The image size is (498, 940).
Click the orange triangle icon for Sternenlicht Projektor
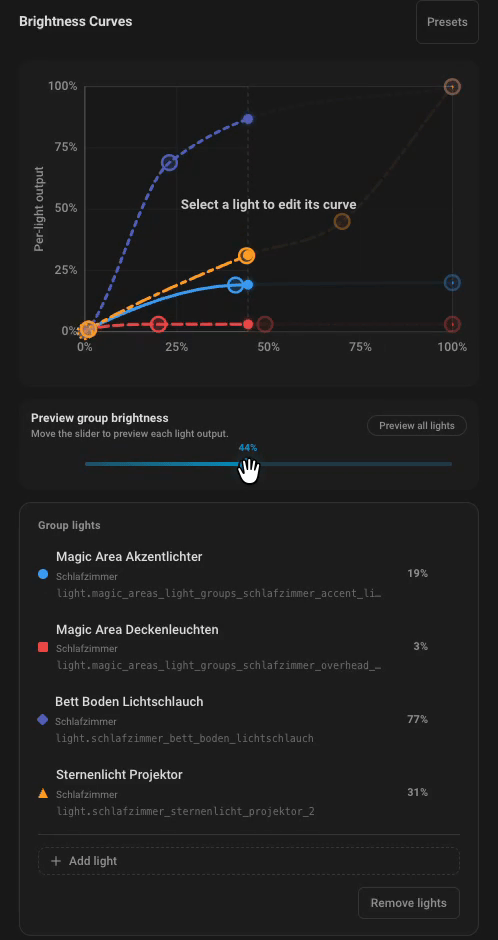pyautogui.click(x=43, y=793)
